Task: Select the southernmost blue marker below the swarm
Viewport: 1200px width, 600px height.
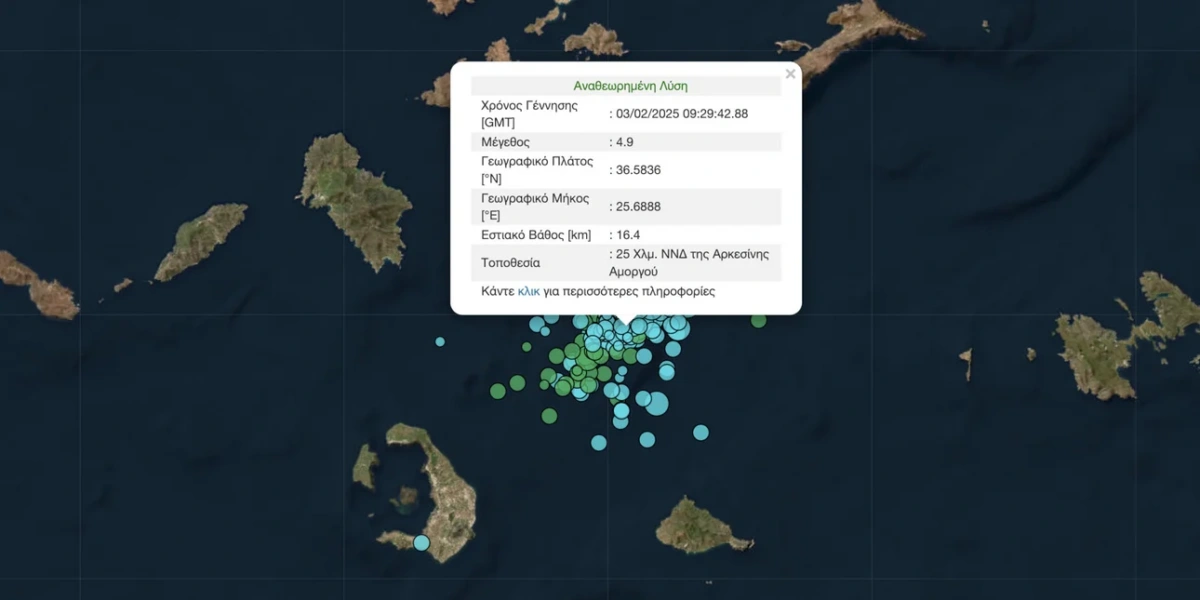Action: click(x=600, y=441)
